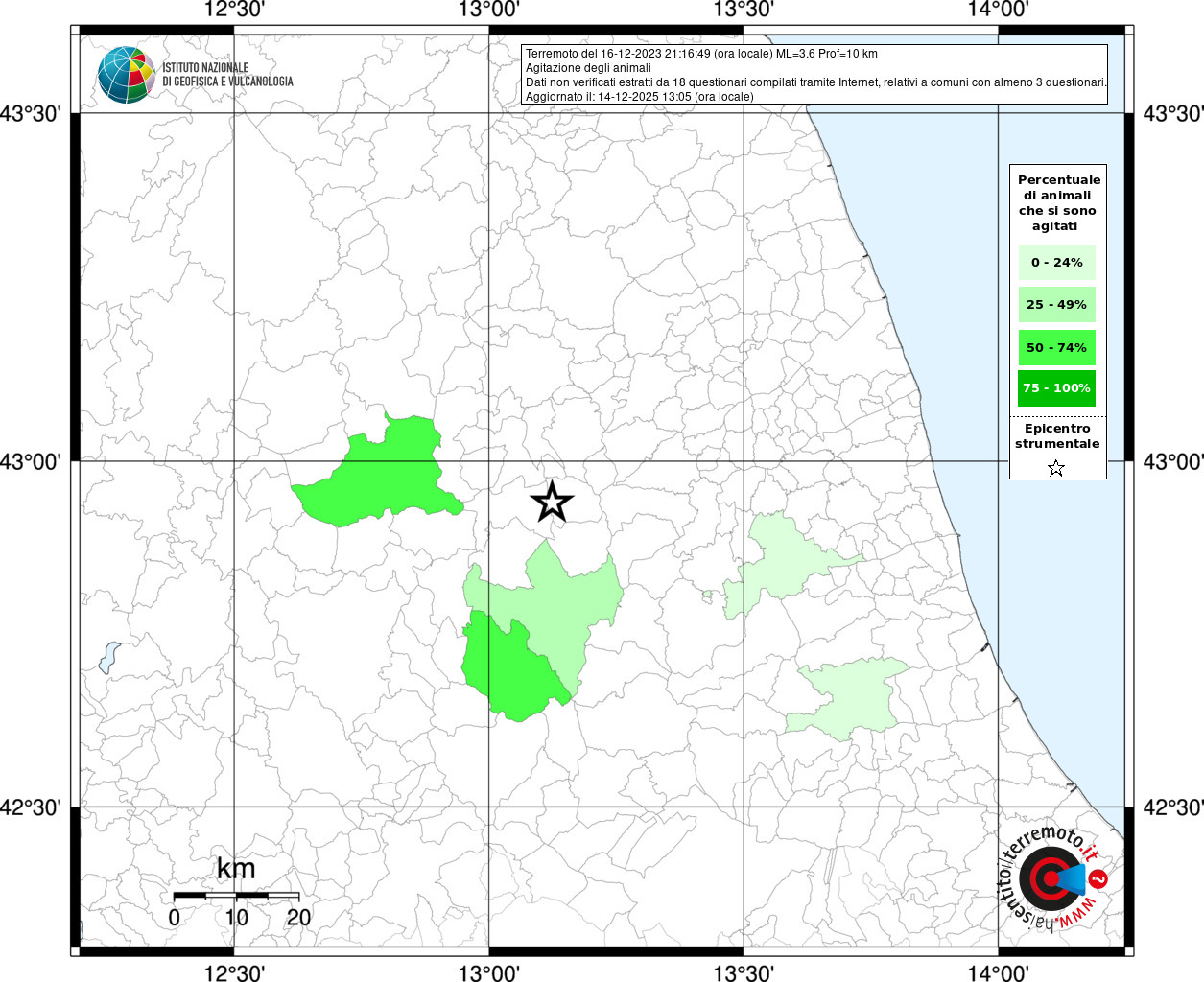Click the bottom '14°00'' longitude label
The image size is (1204, 982).
point(999,972)
